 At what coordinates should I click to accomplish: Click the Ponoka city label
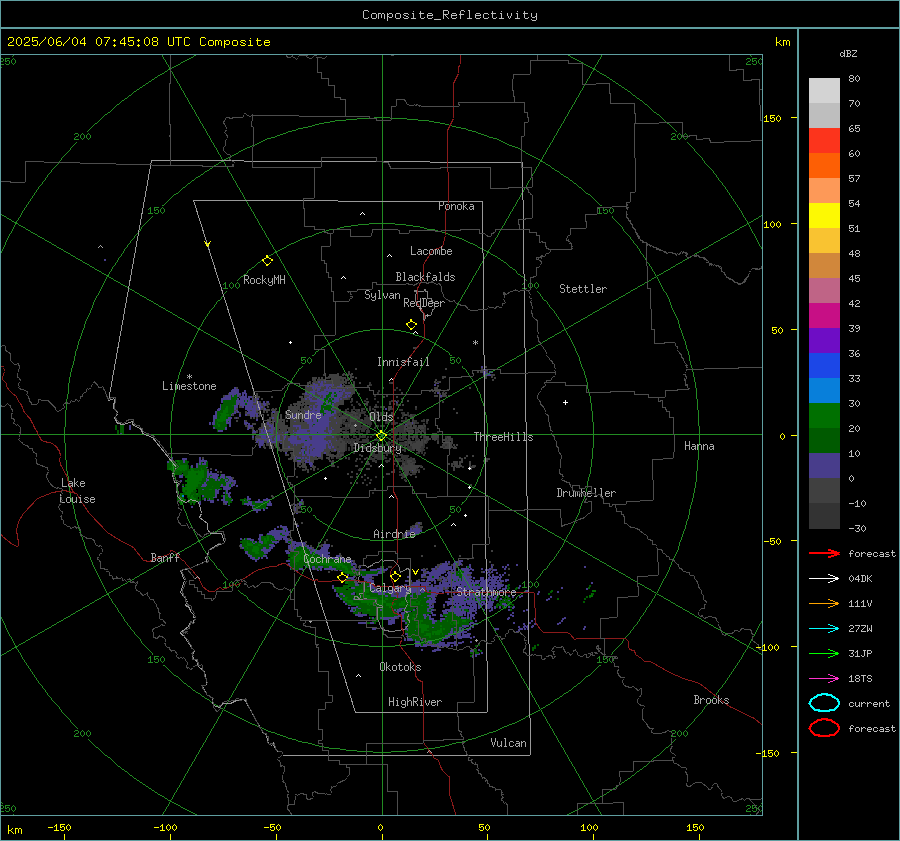tap(456, 206)
